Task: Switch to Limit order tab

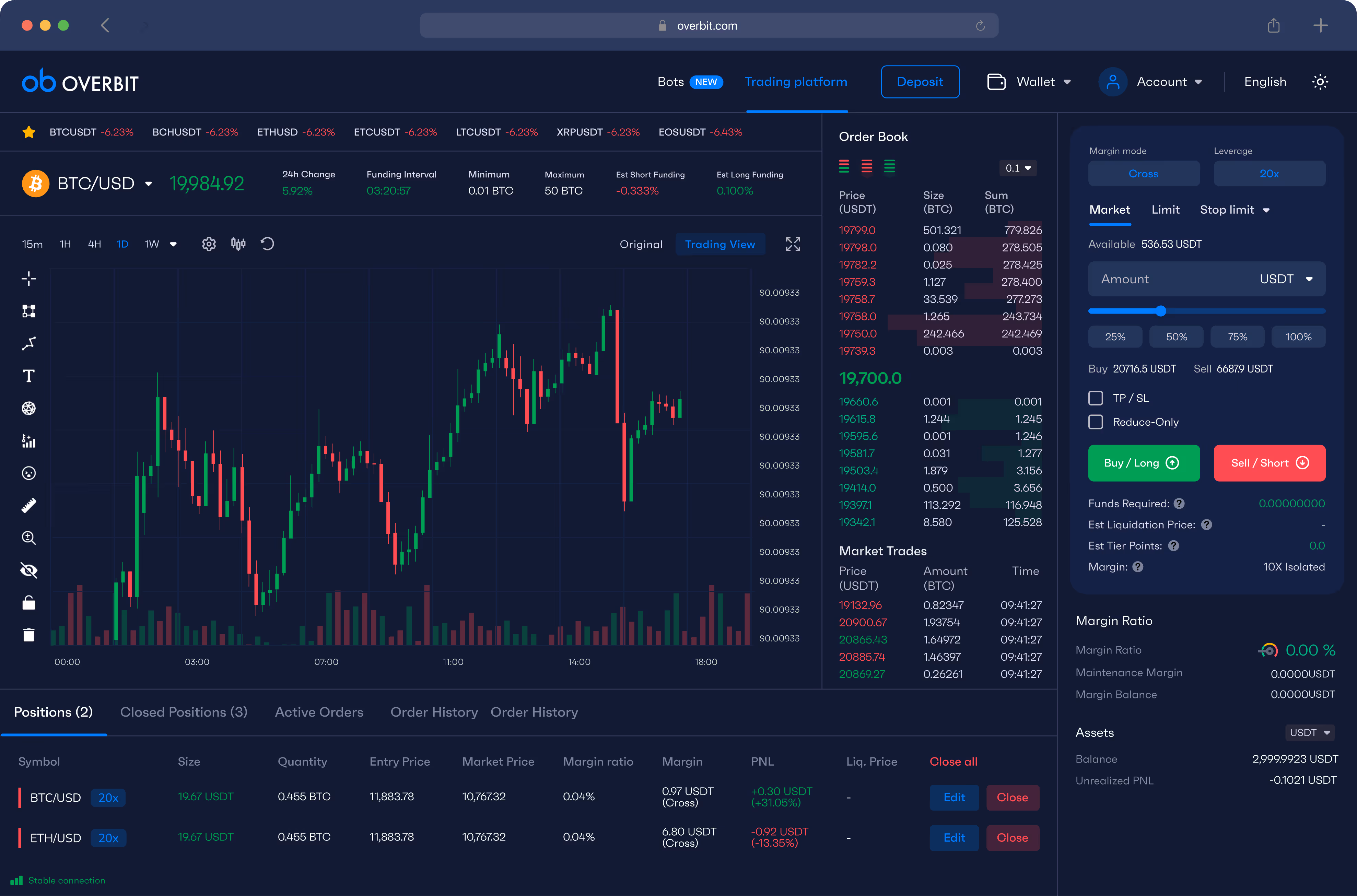Action: point(1165,210)
